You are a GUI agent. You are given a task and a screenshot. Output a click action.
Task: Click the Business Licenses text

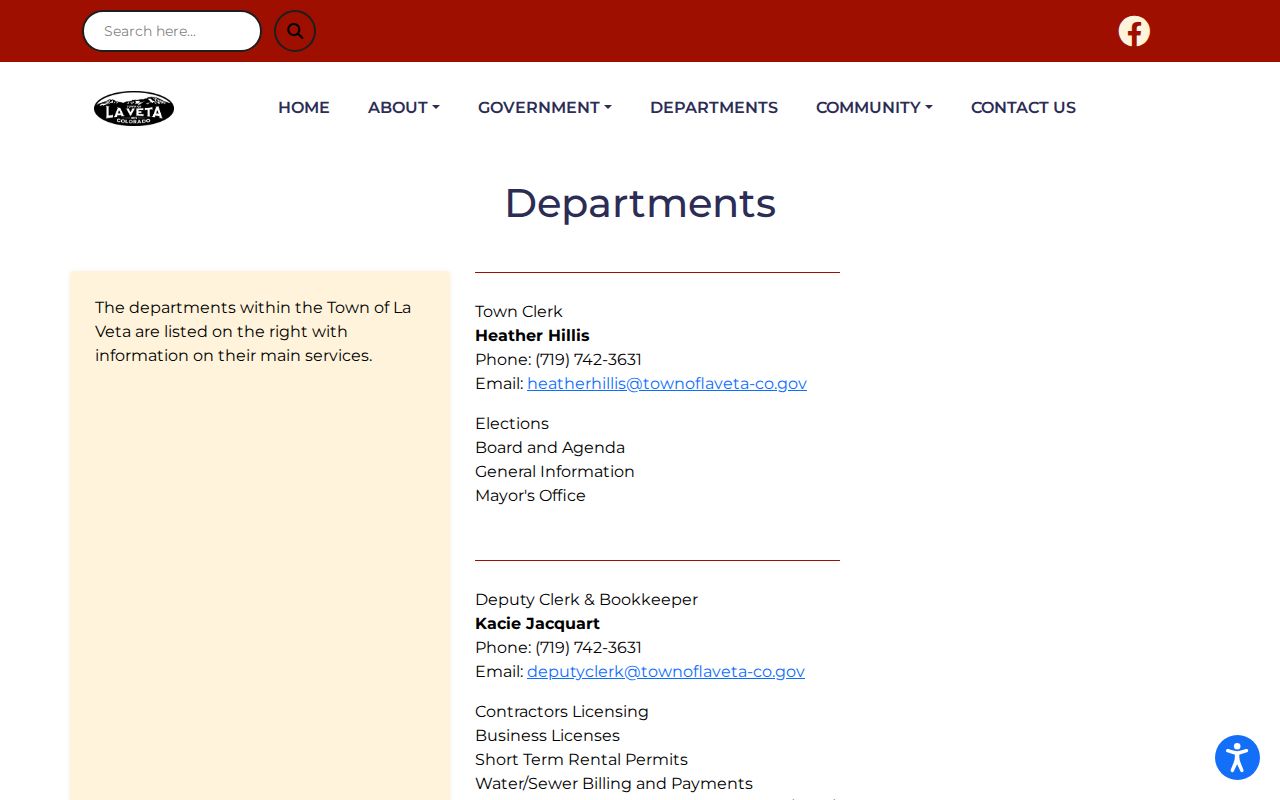point(547,735)
